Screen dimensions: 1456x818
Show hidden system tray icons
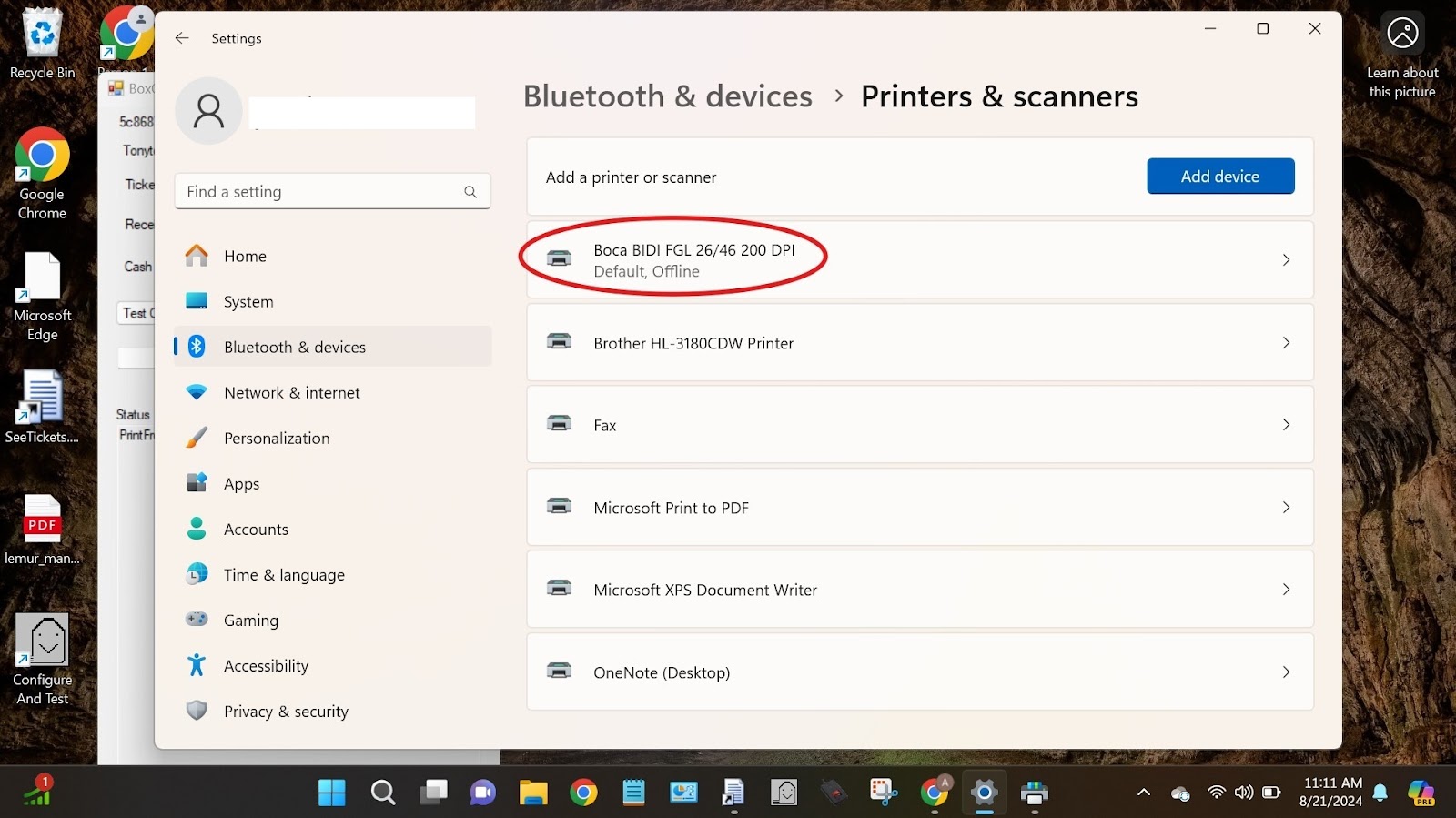tap(1144, 793)
